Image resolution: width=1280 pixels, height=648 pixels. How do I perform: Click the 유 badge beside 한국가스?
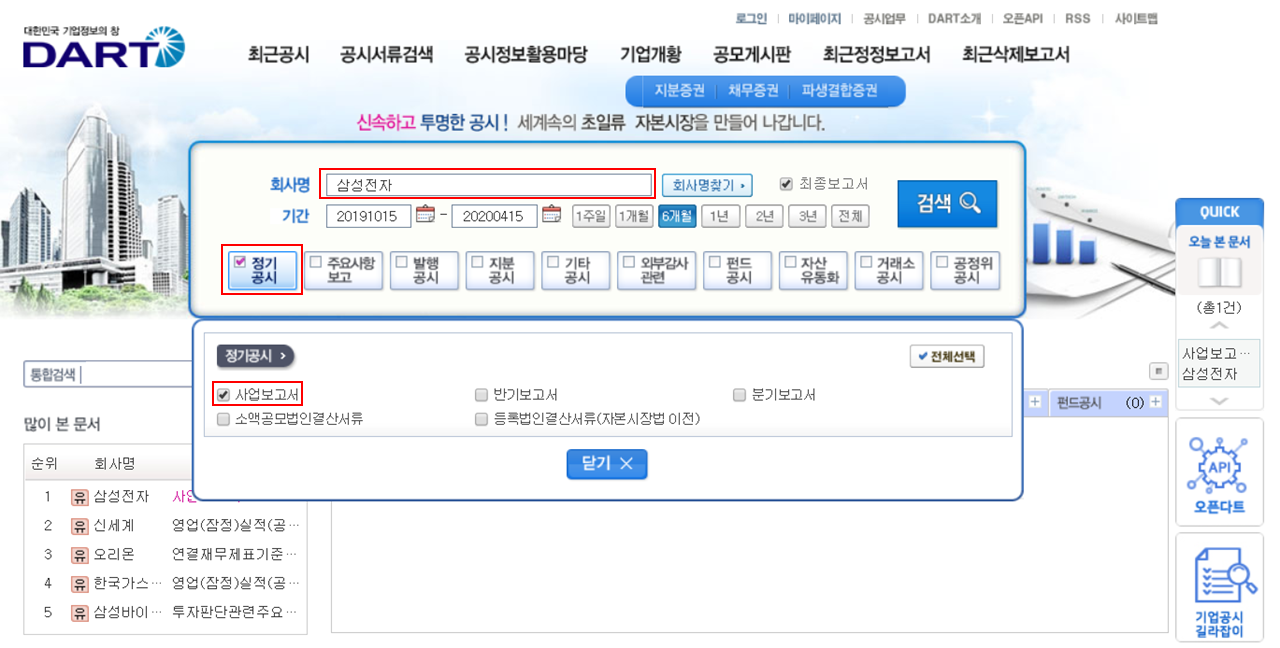click(80, 583)
